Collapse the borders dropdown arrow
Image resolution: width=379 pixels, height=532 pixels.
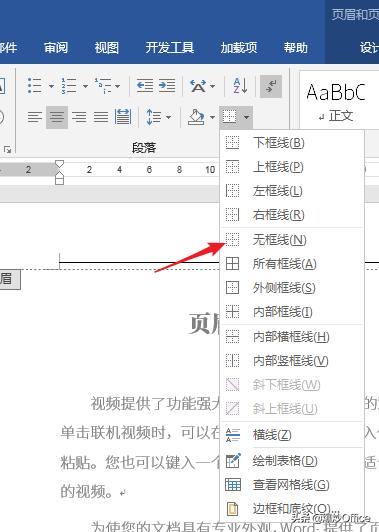[247, 117]
